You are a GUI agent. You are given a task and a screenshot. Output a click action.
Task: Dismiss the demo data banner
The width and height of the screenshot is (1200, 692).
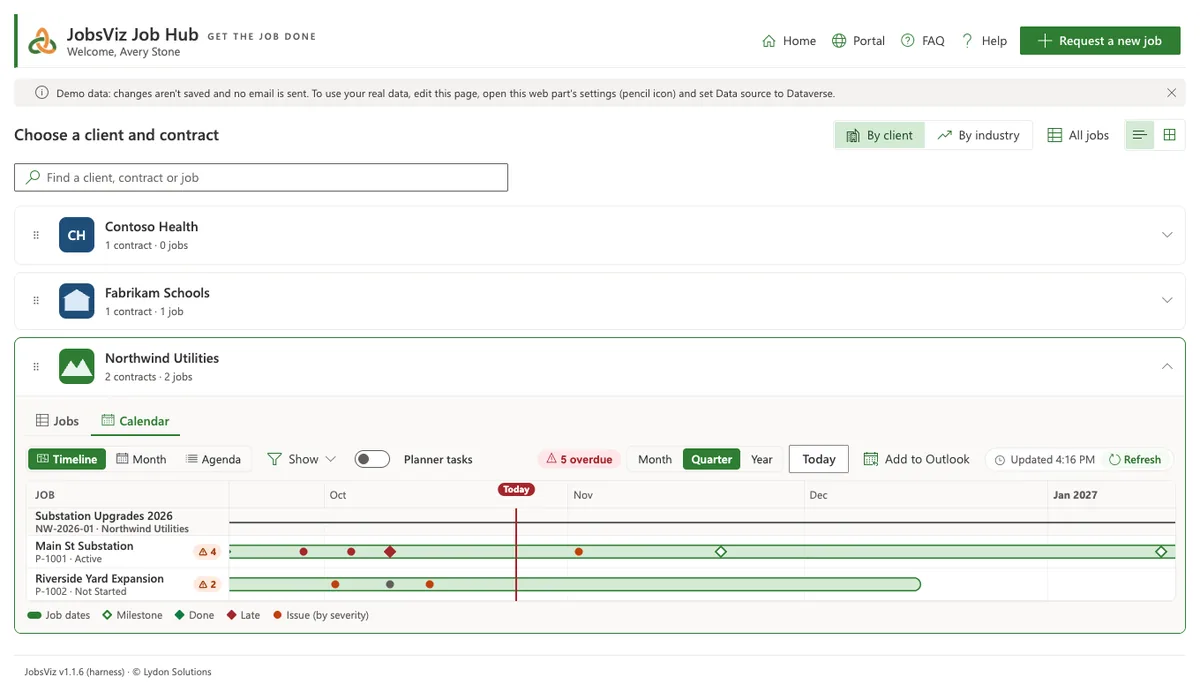(x=1171, y=93)
